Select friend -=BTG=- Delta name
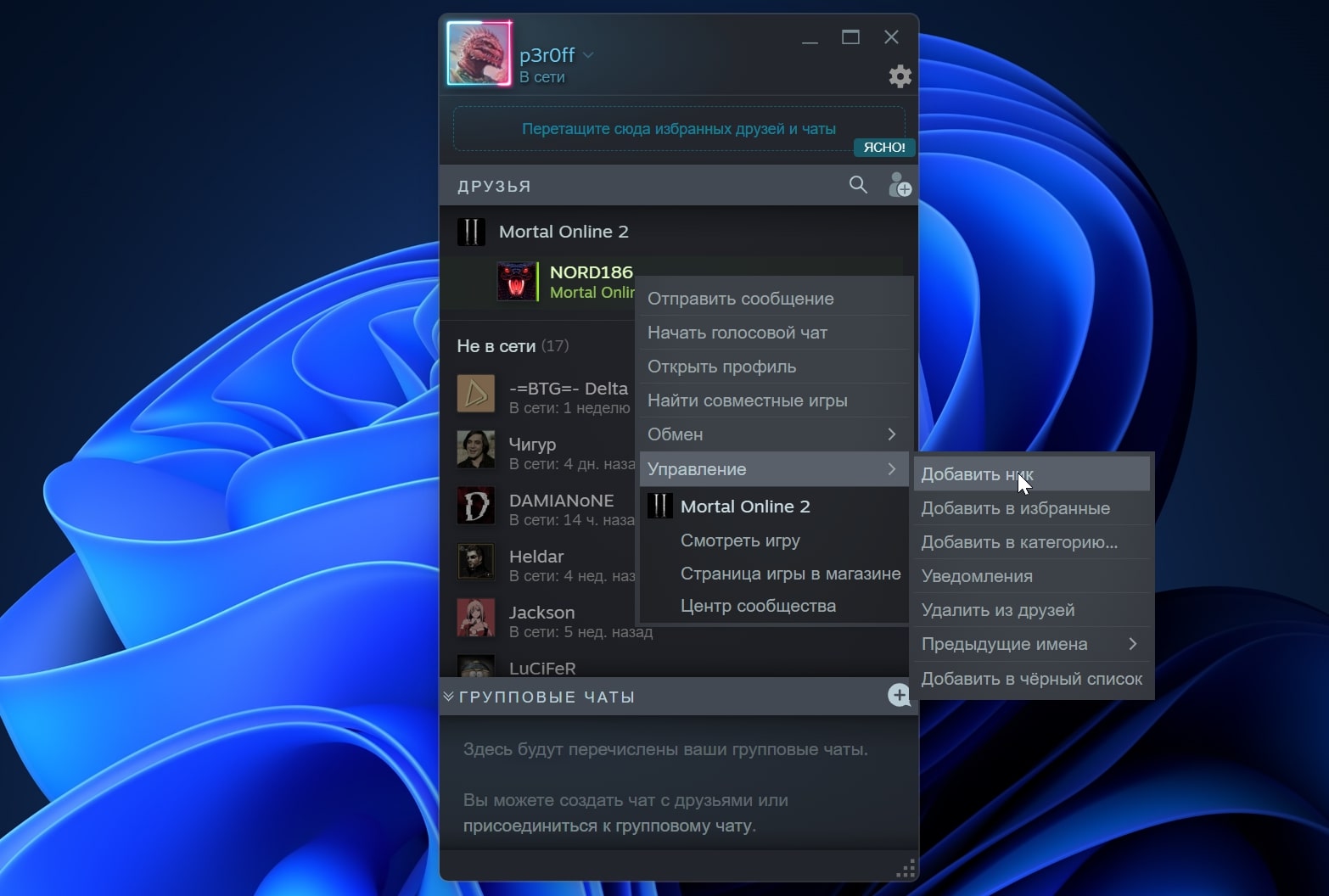 pyautogui.click(x=569, y=389)
